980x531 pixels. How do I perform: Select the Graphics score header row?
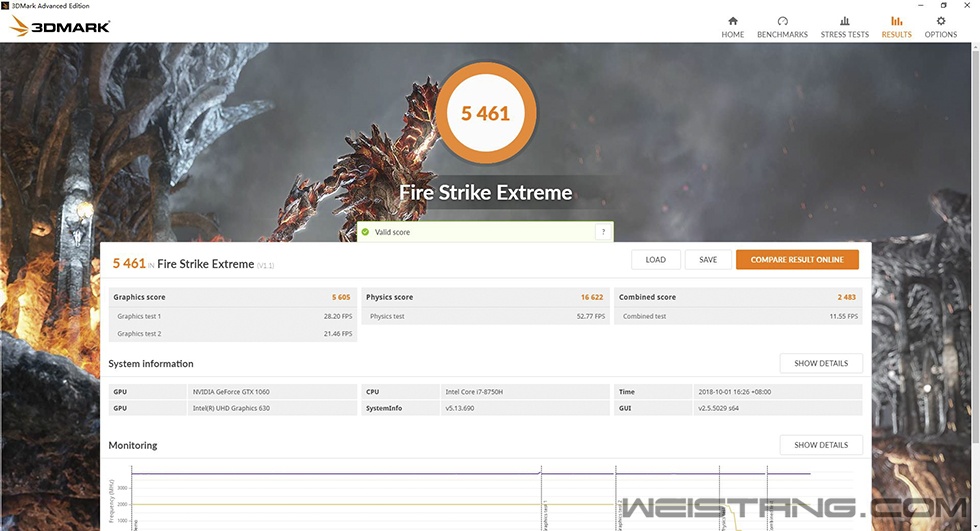232,297
